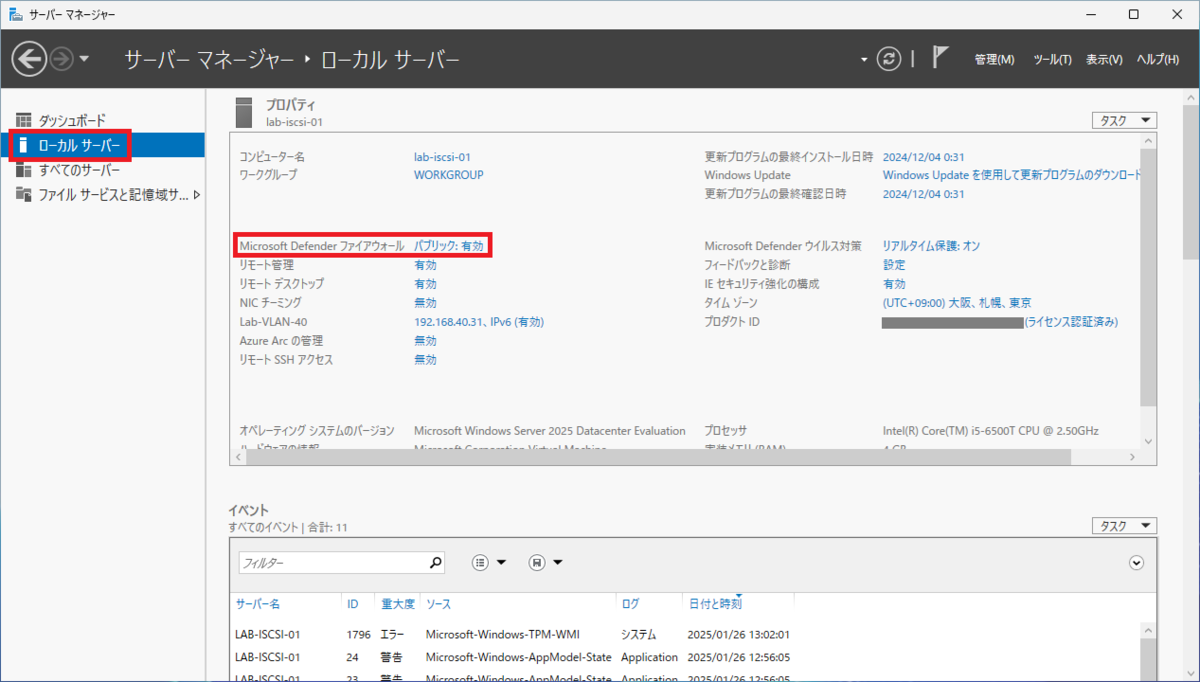Click the WORKGROUP link
The image size is (1200, 682).
tap(449, 174)
